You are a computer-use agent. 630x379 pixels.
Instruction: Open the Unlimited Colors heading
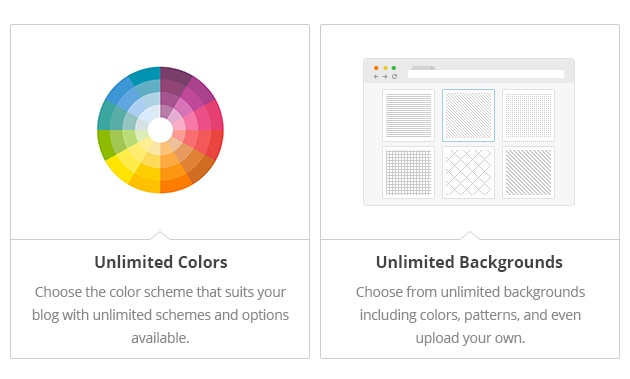161,262
